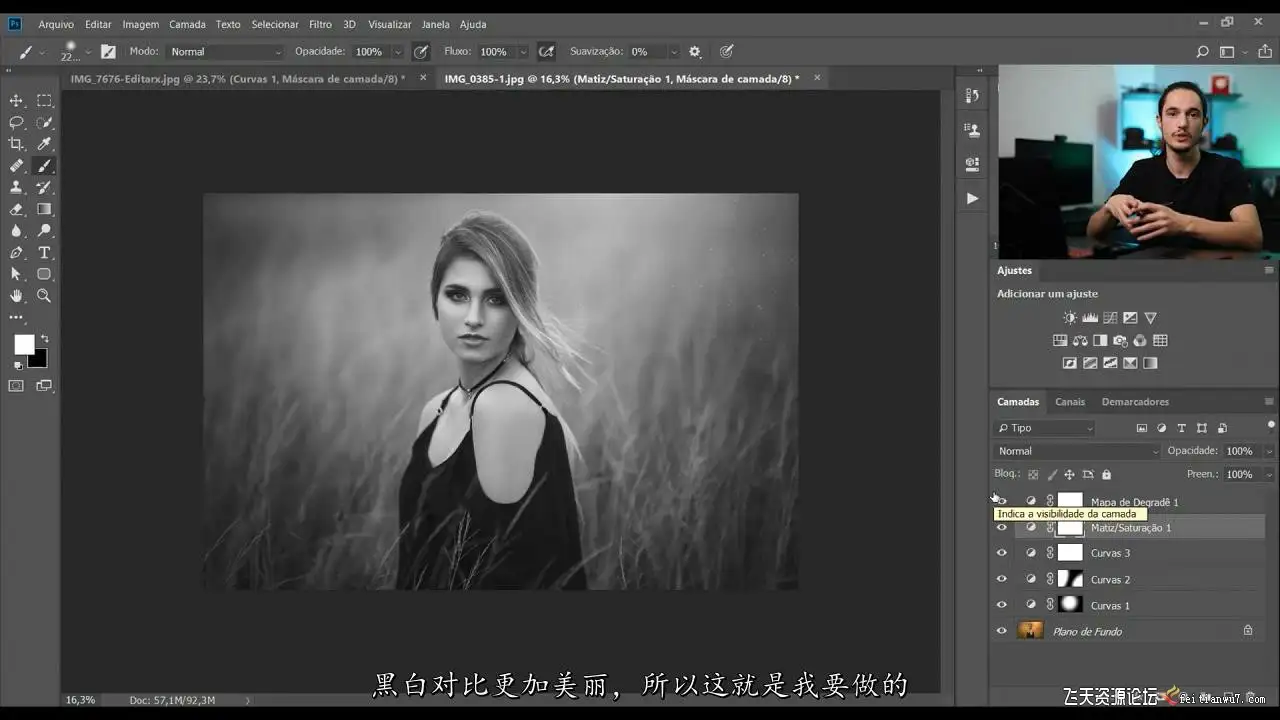Screen dimensions: 1280x720
Task: Select the Horizontal Type tool
Action: (x=45, y=253)
